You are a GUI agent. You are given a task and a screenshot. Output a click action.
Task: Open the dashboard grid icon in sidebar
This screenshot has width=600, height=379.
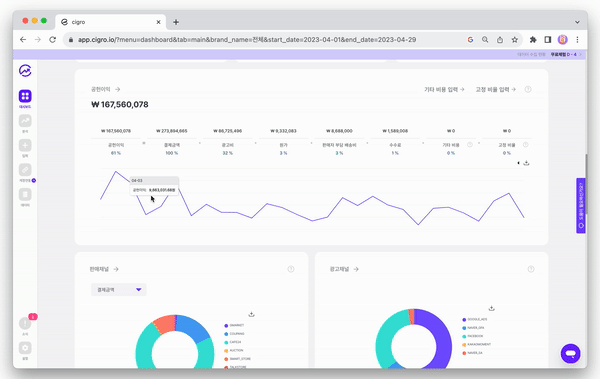pyautogui.click(x=25, y=96)
